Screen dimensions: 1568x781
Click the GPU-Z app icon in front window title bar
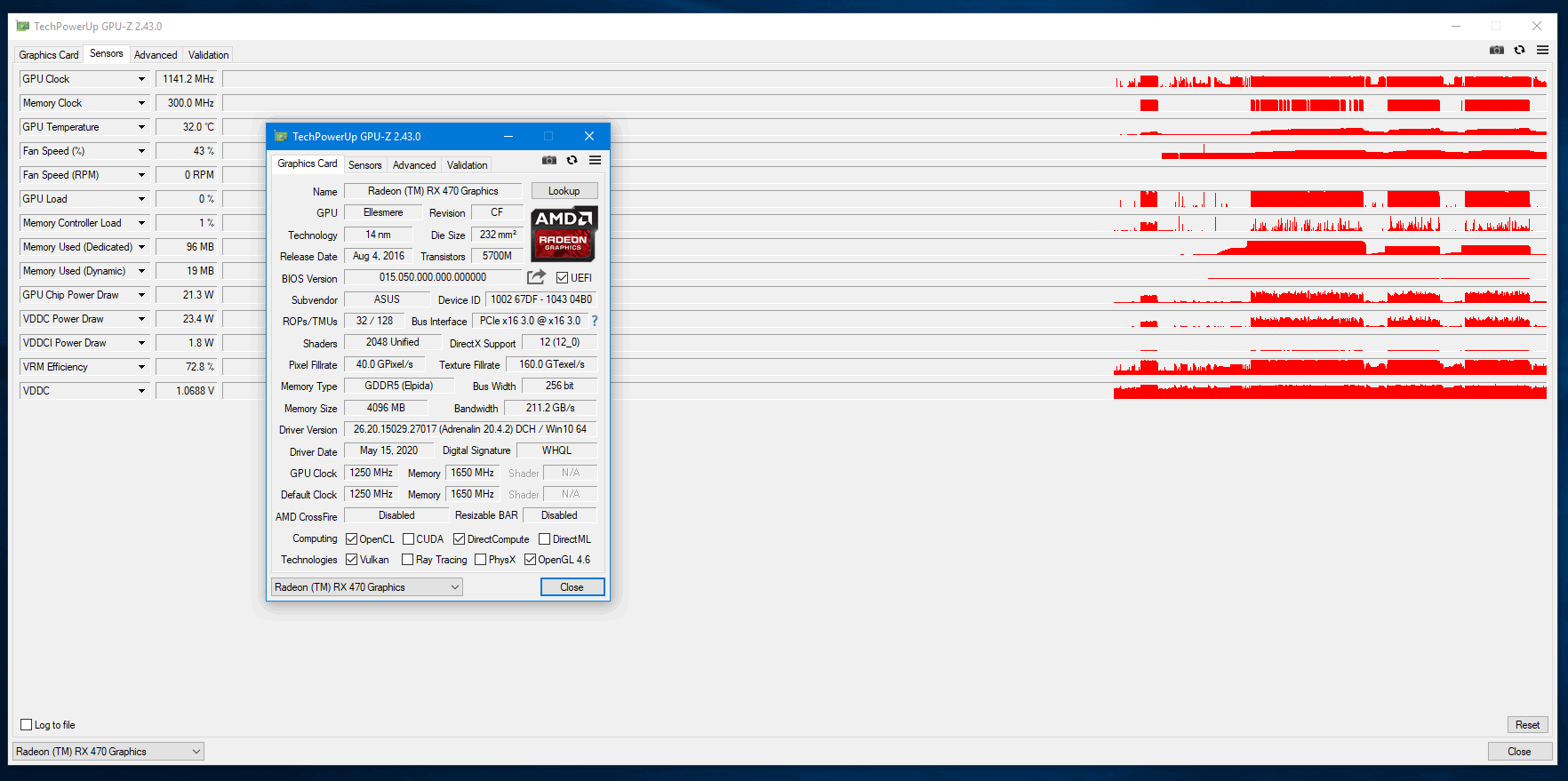(281, 136)
